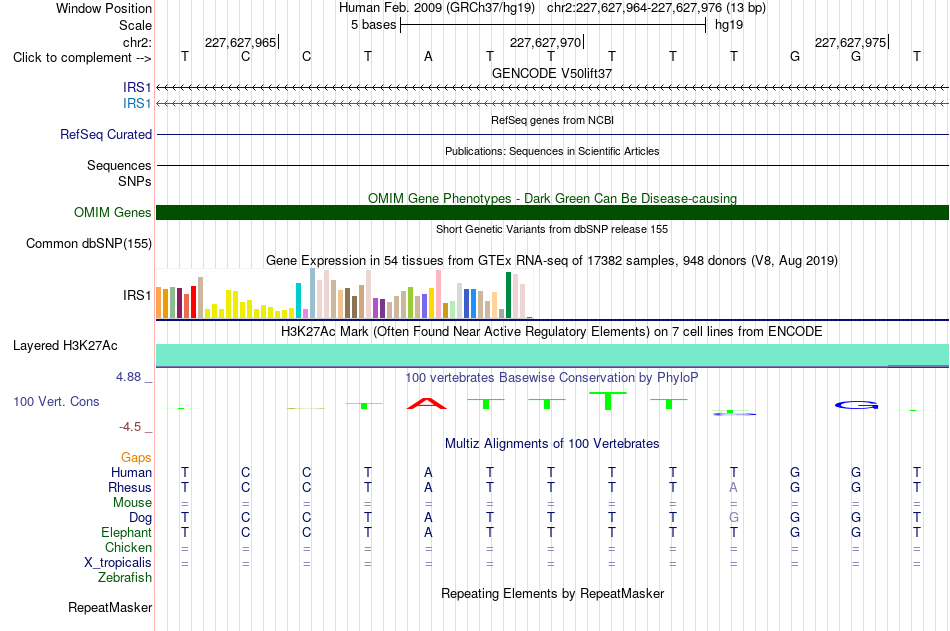Click the faded A mismatch in Rhesus row

coord(734,487)
